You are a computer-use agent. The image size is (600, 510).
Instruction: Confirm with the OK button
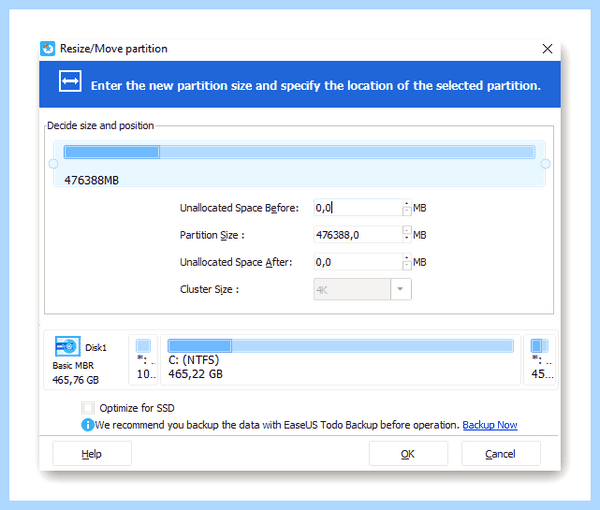click(408, 453)
